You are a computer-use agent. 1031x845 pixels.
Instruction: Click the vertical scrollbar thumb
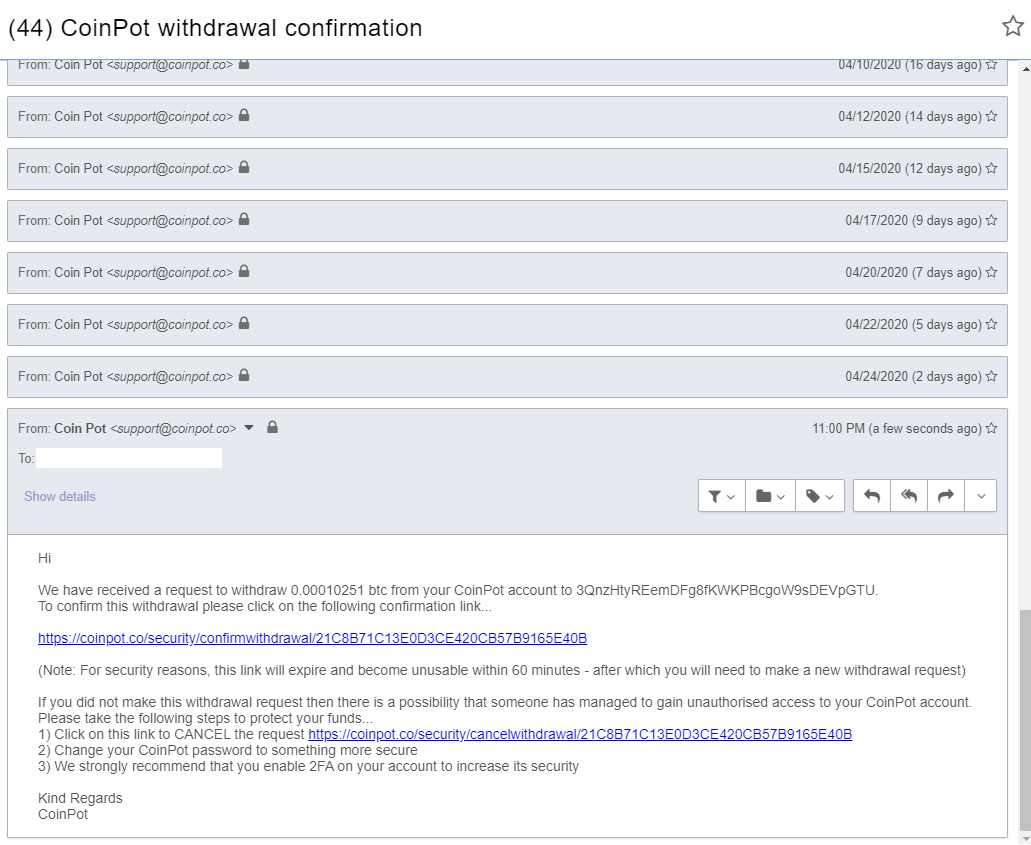pos(1025,722)
